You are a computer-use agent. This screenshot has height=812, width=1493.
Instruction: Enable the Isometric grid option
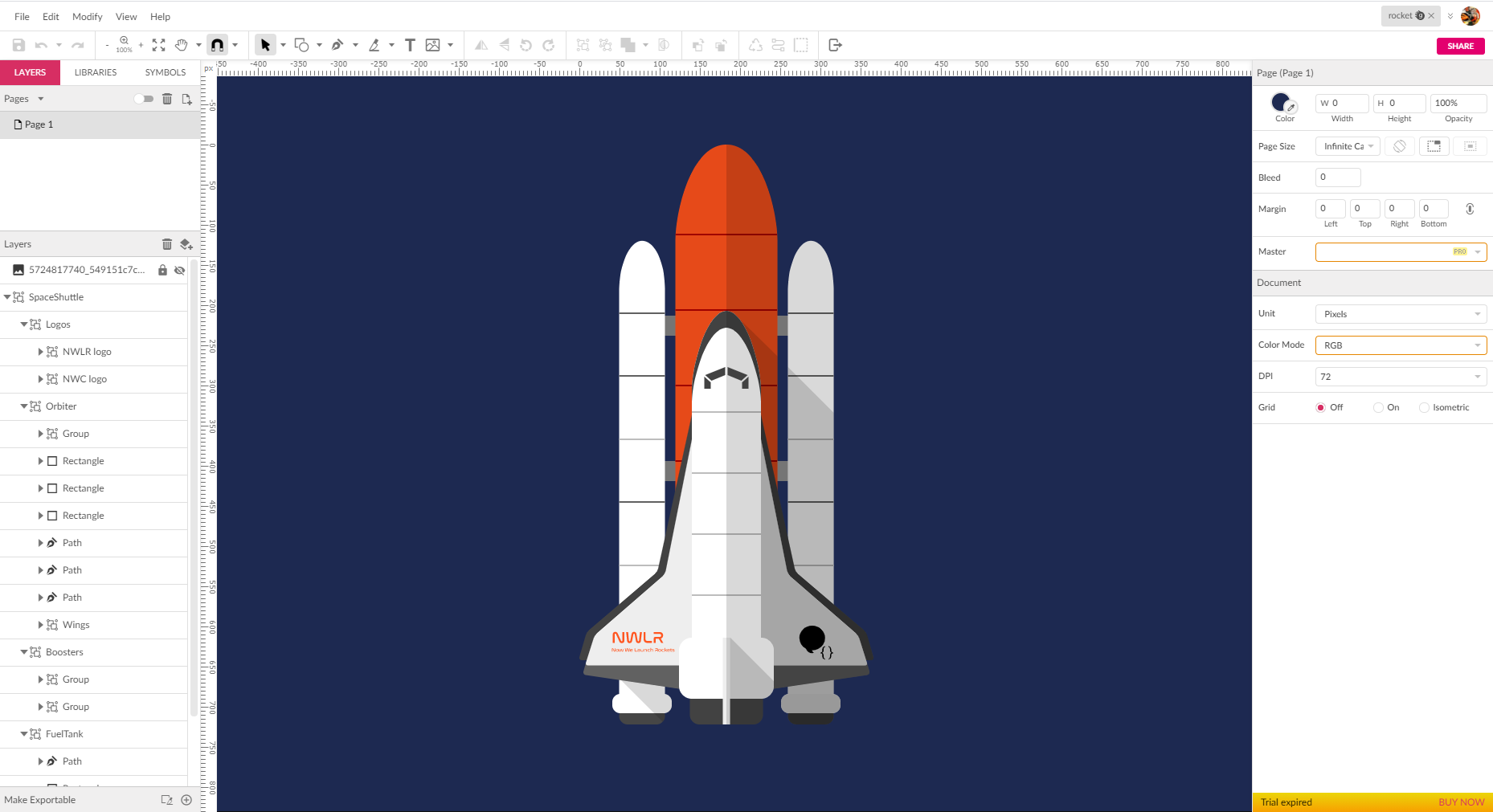tap(1424, 407)
